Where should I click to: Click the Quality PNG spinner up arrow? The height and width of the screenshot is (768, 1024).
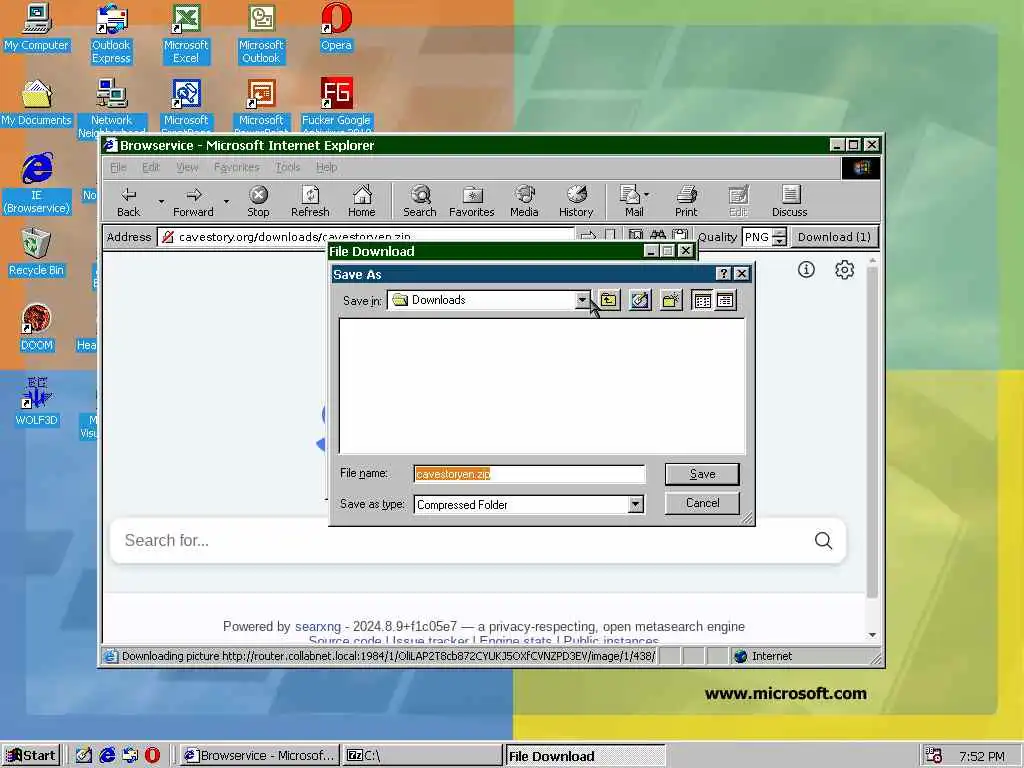coord(779,232)
